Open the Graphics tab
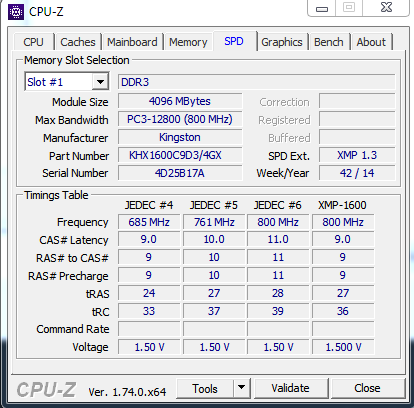Image resolution: width=414 pixels, height=408 pixels. (282, 42)
